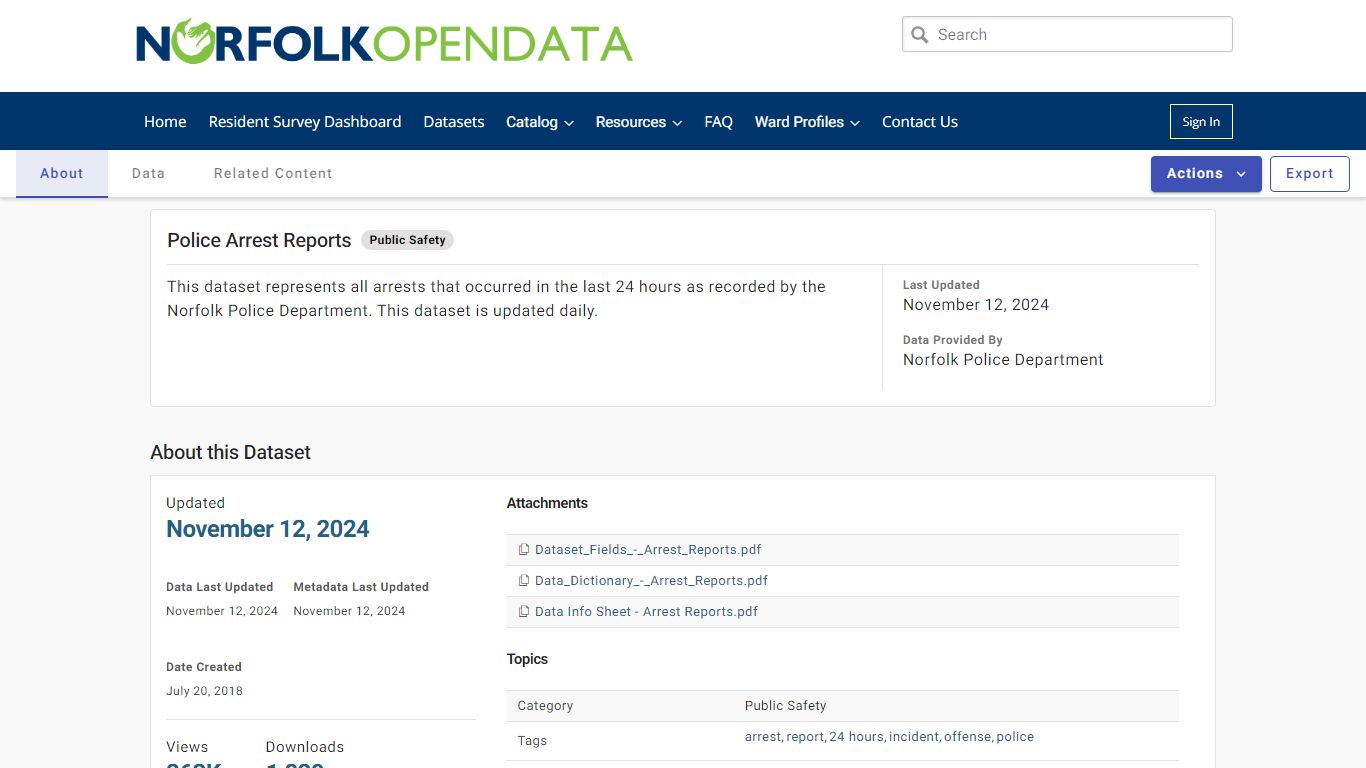The image size is (1366, 768).
Task: Click the document icon beside Data Info Sheet
Action: pyautogui.click(x=524, y=612)
